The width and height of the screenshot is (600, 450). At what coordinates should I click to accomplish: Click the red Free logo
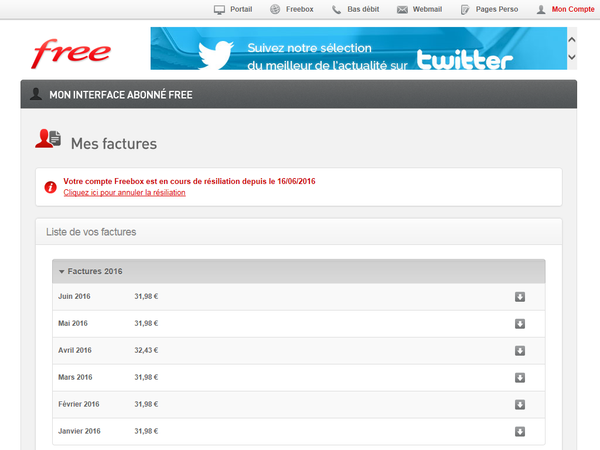(72, 50)
